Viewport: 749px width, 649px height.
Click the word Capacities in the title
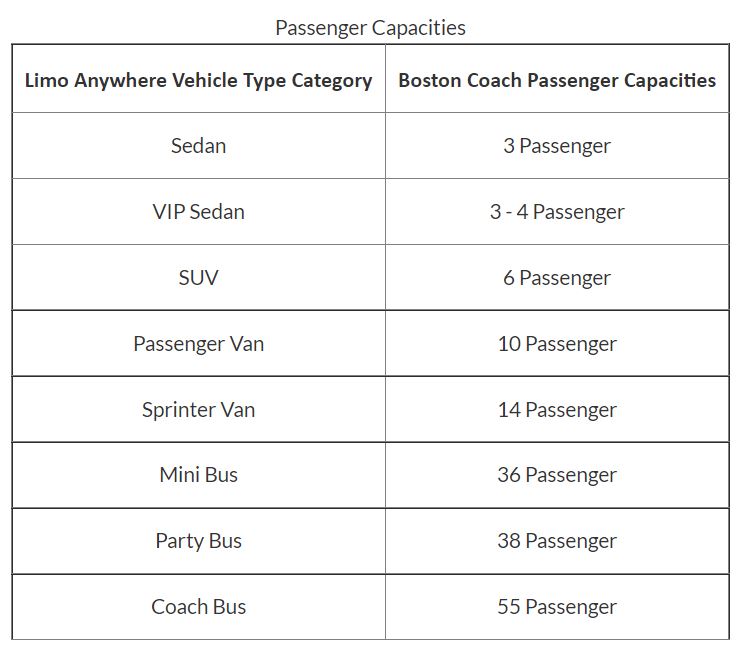pos(418,28)
